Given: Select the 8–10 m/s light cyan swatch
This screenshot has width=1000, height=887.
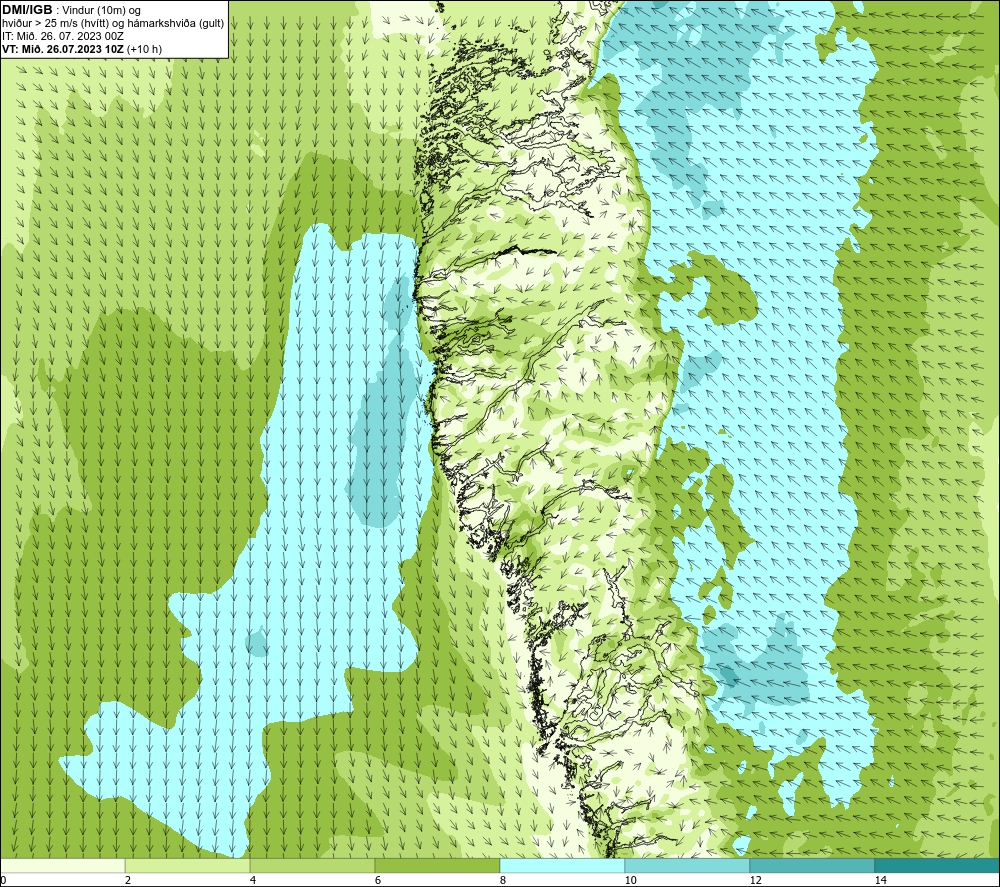Looking at the screenshot, I should point(562,866).
